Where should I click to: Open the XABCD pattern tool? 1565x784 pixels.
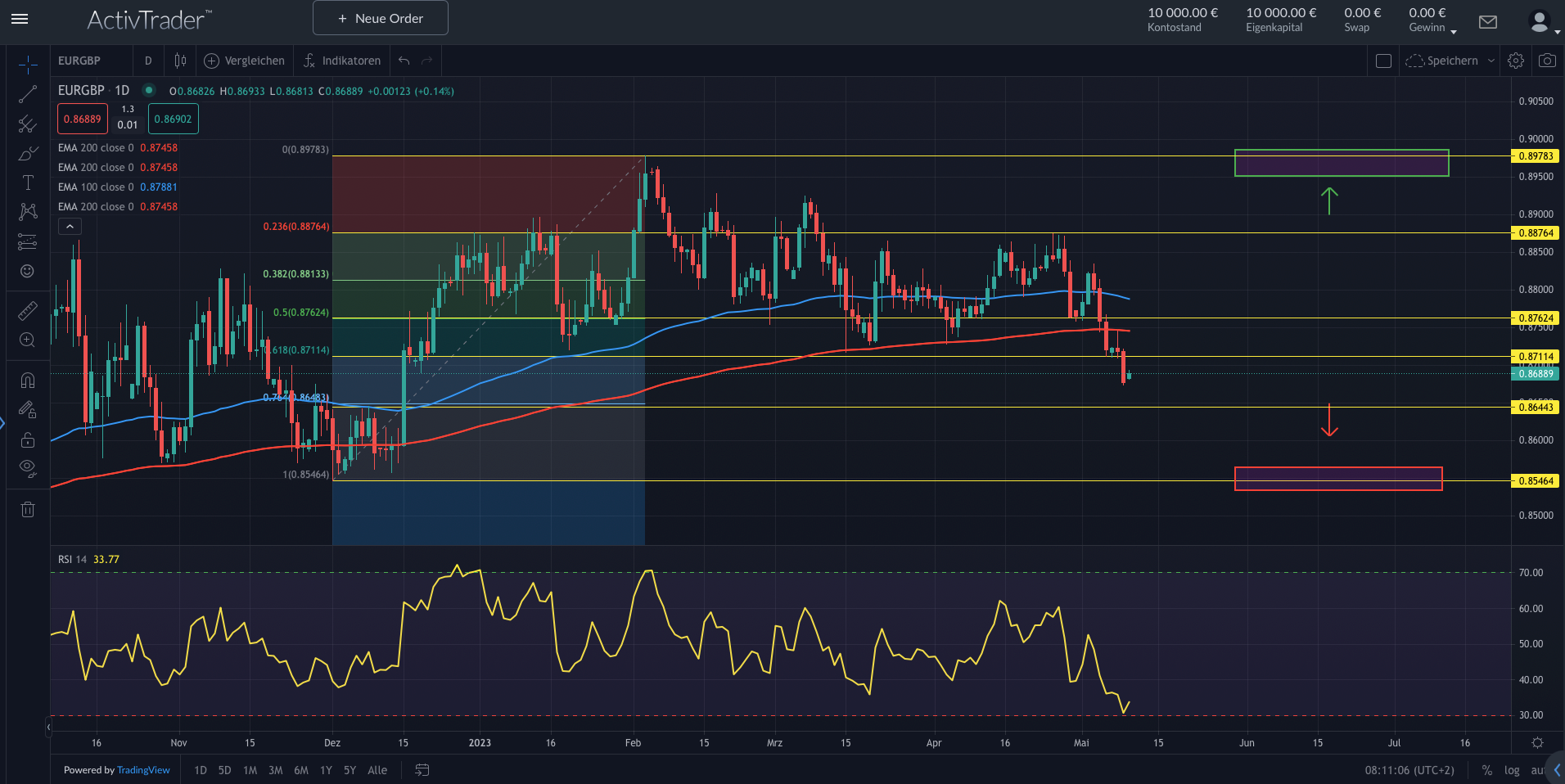point(27,212)
